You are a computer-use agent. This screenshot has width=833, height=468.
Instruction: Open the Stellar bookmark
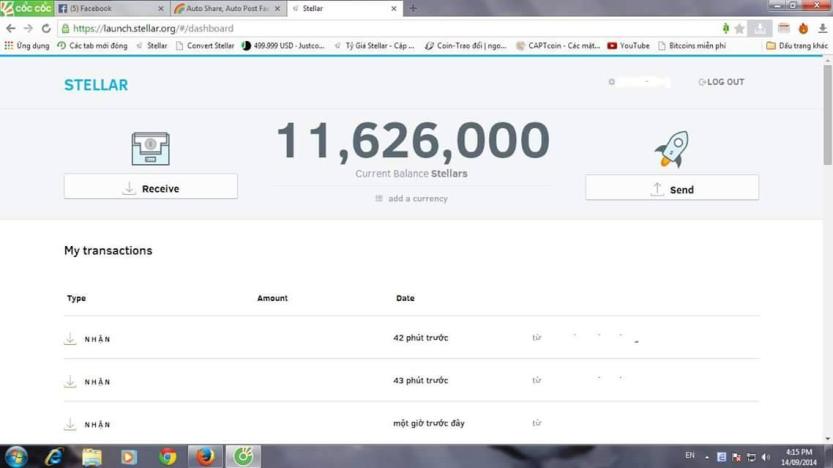pyautogui.click(x=152, y=46)
